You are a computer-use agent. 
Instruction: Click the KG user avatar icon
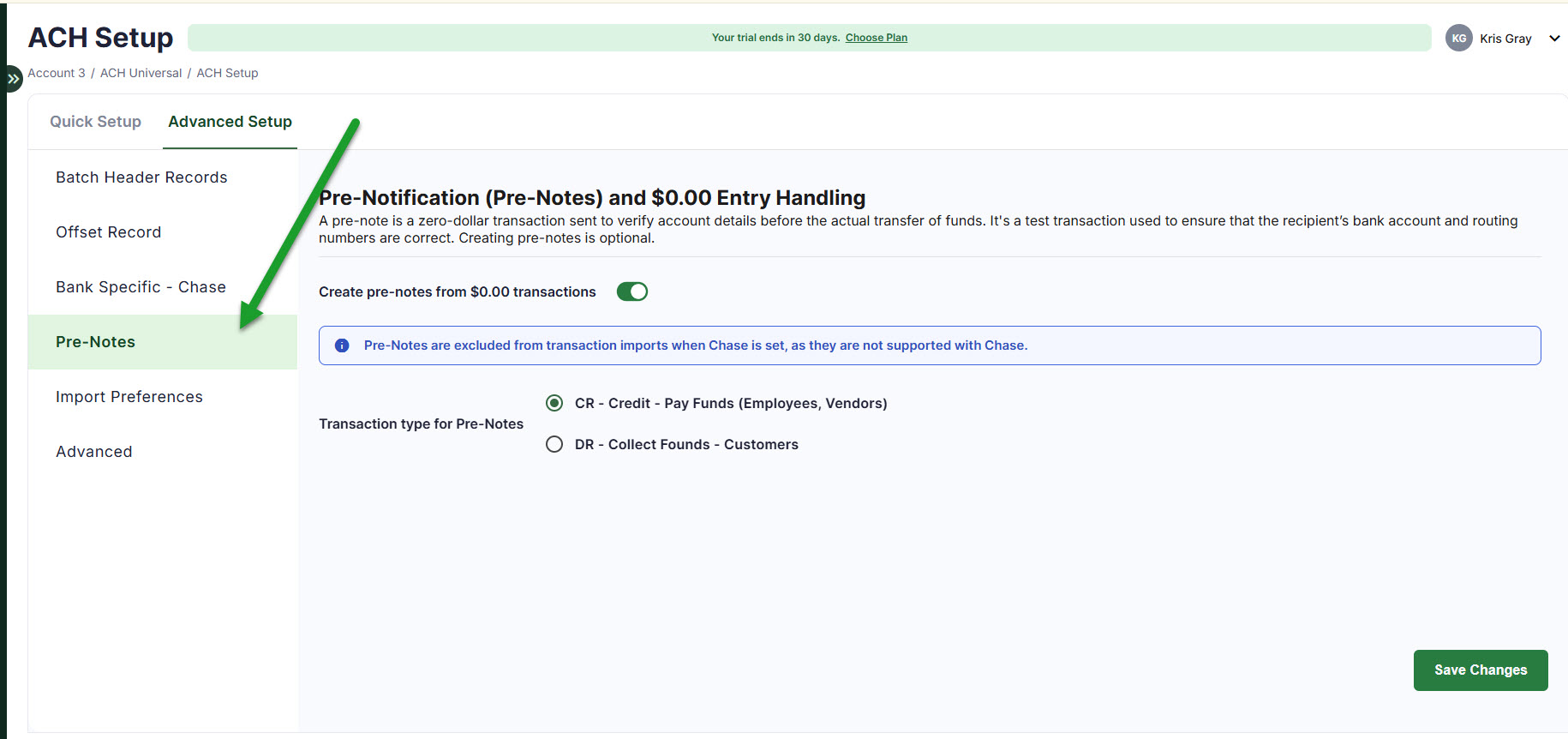click(1458, 38)
